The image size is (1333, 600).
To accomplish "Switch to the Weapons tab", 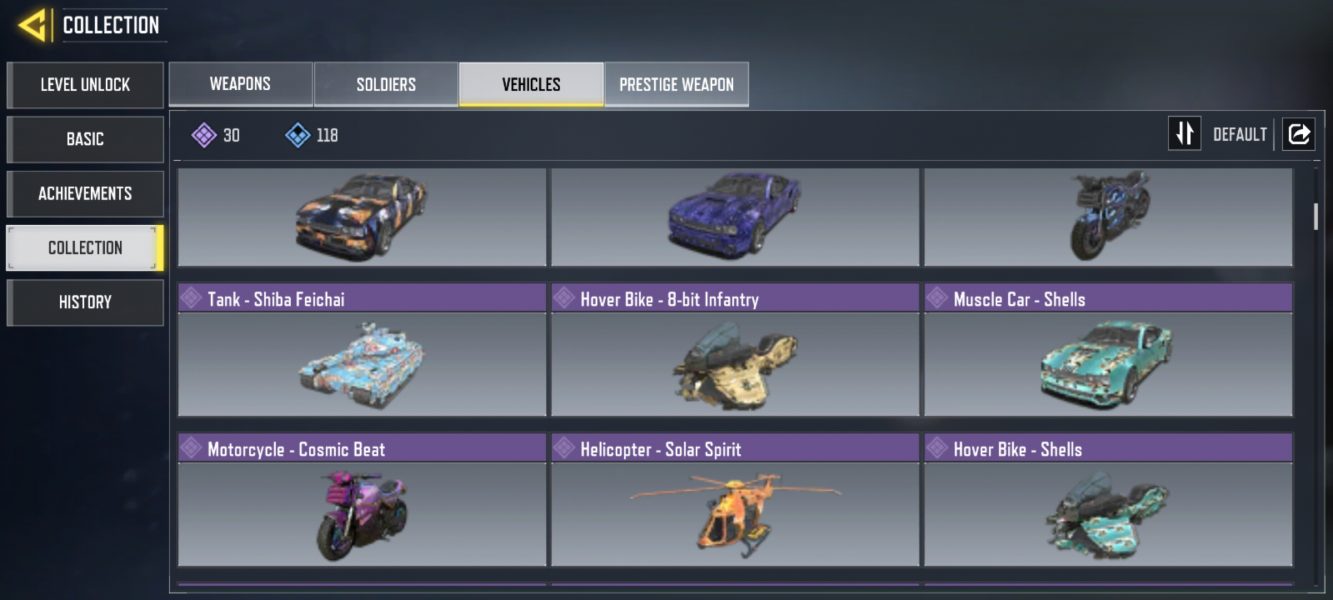I will click(x=240, y=84).
